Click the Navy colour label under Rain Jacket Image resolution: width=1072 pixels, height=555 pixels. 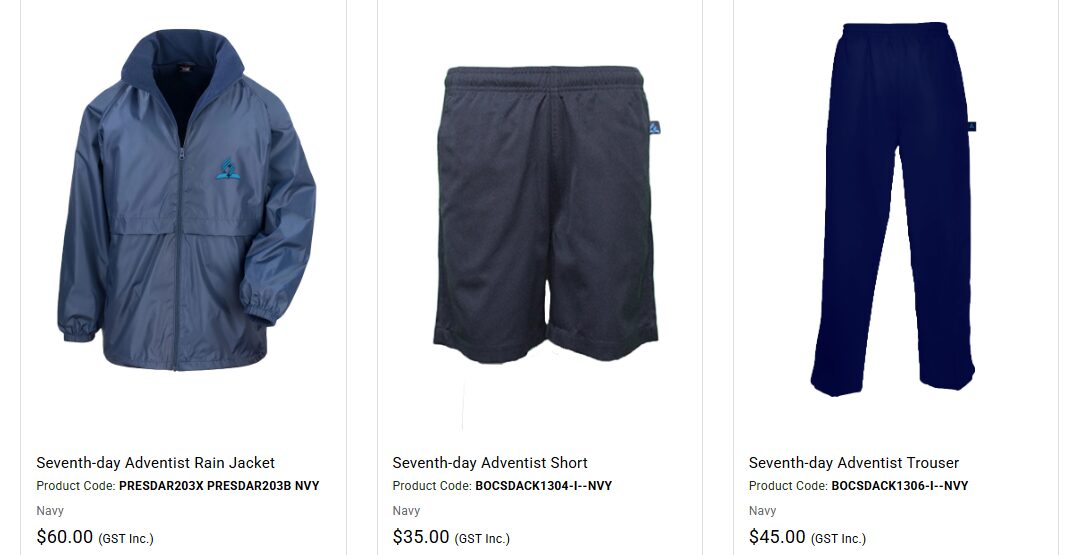pos(50,511)
